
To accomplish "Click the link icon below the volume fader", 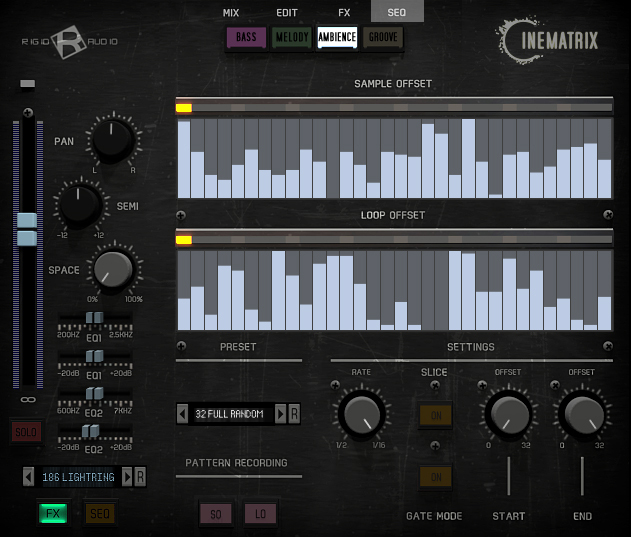I will pyautogui.click(x=27, y=400).
